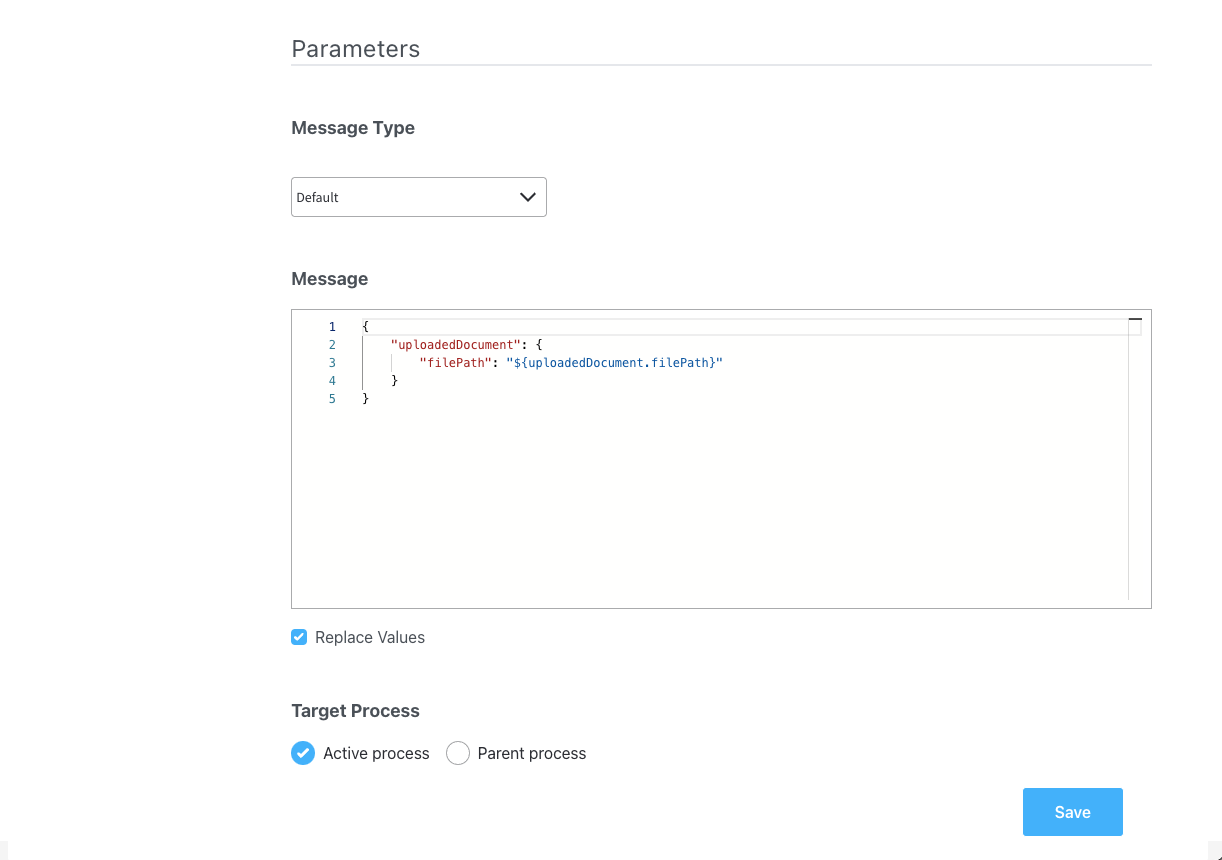Click line number 1 in the editor gutter
Image resolution: width=1222 pixels, height=860 pixels.
point(332,327)
